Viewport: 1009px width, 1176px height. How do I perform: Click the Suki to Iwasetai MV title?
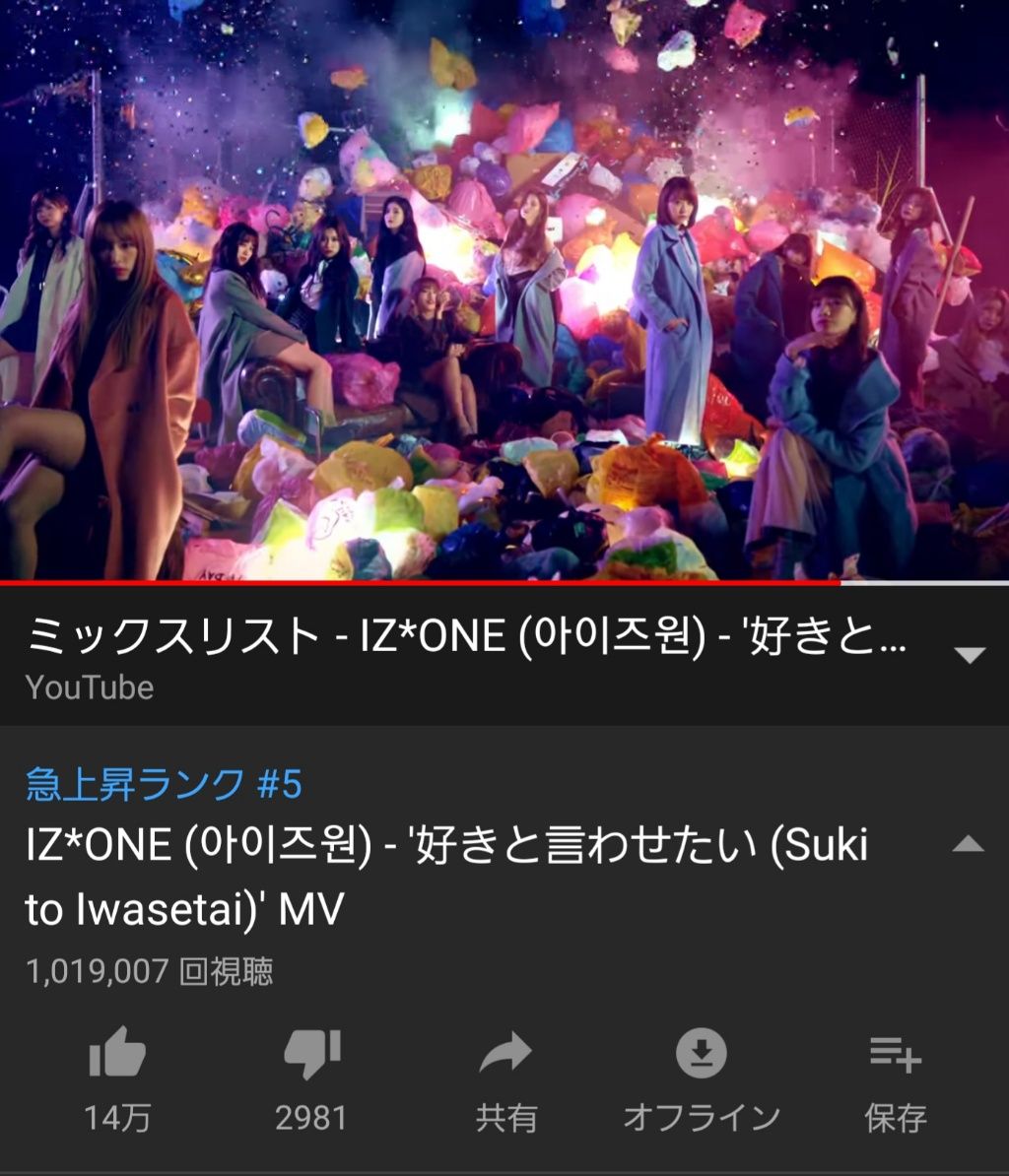(446, 876)
